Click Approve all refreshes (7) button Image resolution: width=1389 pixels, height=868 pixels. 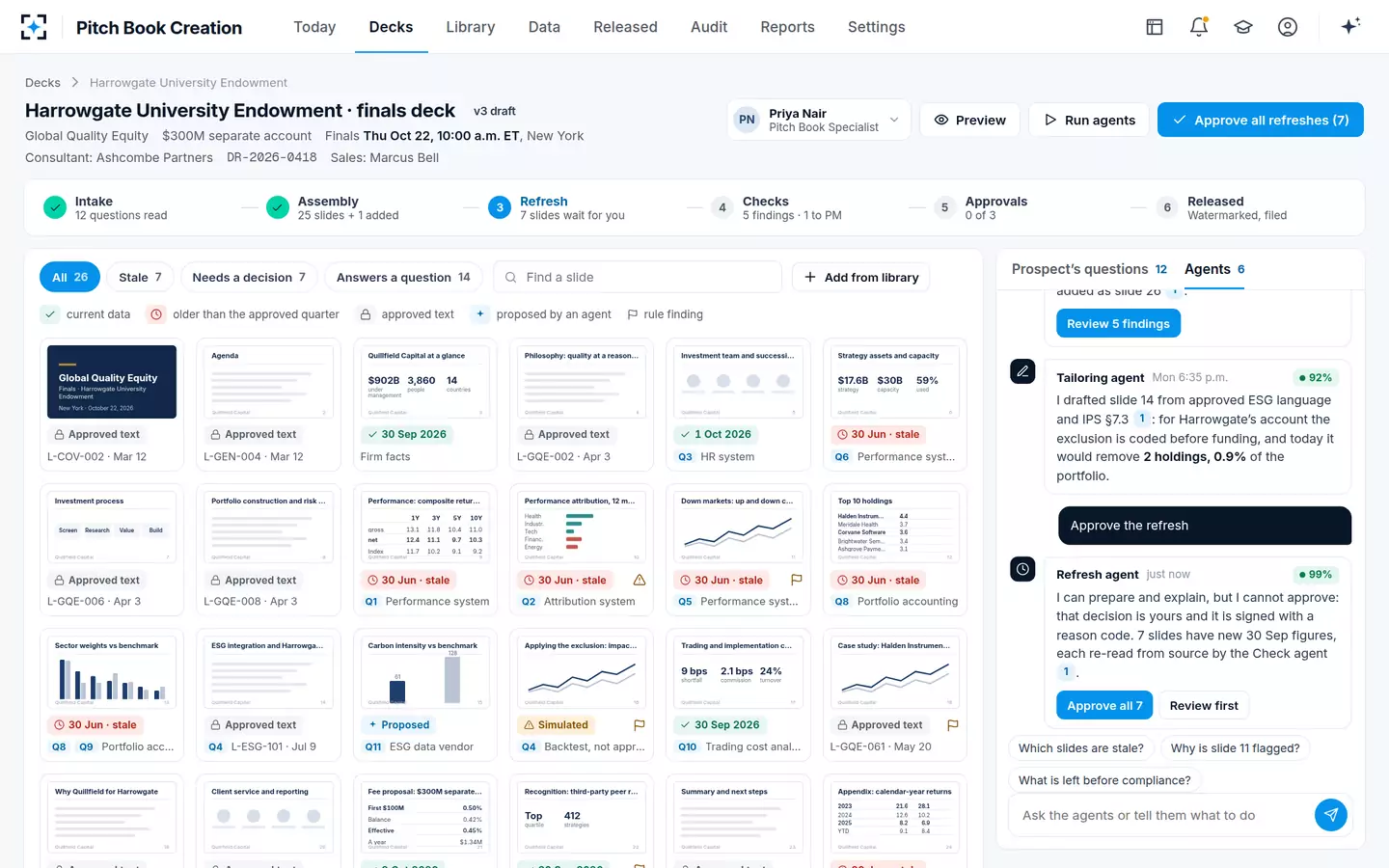1261,120
